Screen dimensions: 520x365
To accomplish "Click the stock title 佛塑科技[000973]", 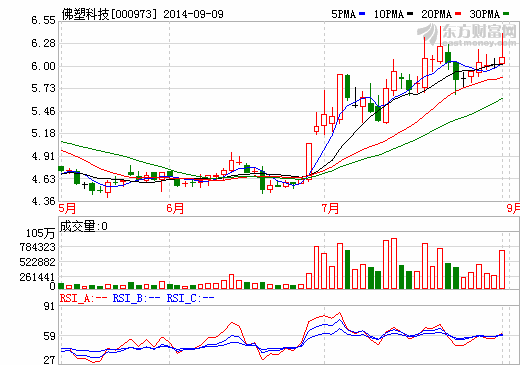I will pyautogui.click(x=109, y=14).
